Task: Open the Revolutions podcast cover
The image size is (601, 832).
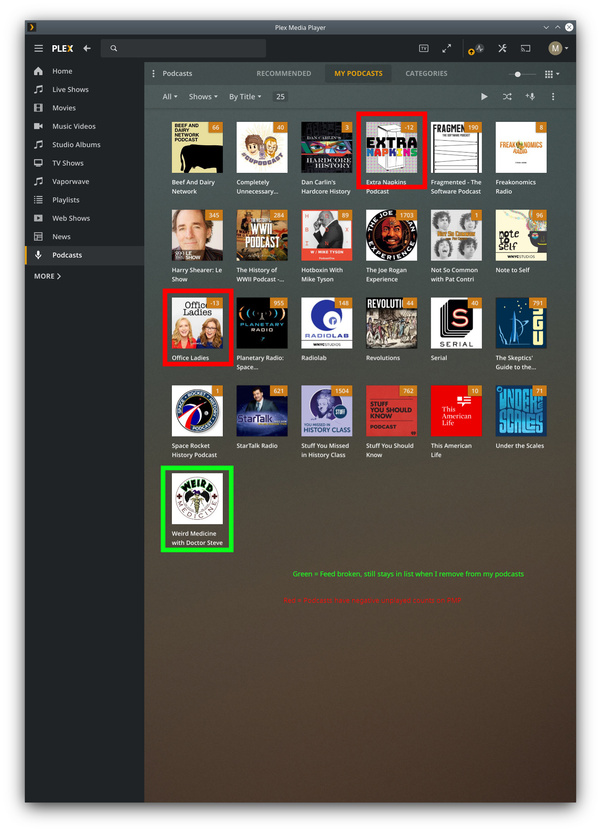Action: [391, 323]
